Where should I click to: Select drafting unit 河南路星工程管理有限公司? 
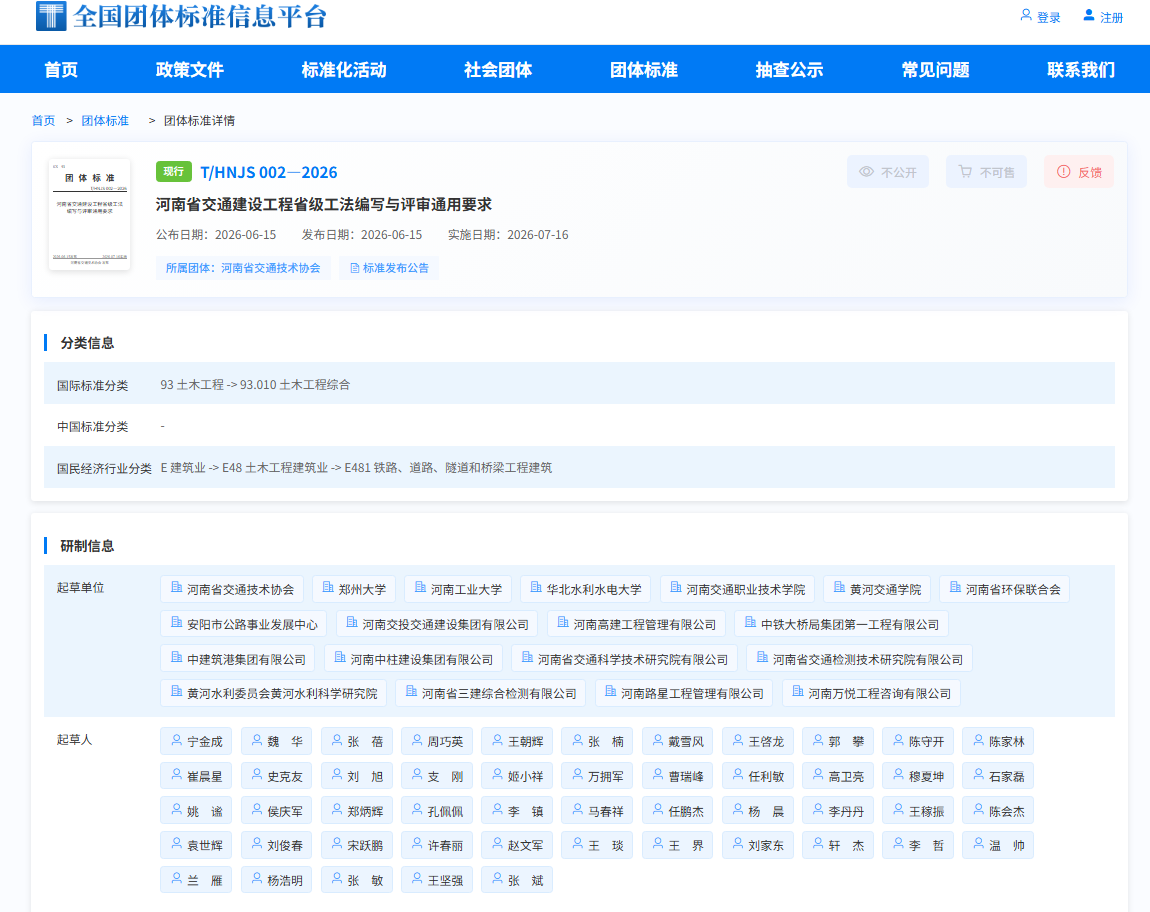[684, 693]
